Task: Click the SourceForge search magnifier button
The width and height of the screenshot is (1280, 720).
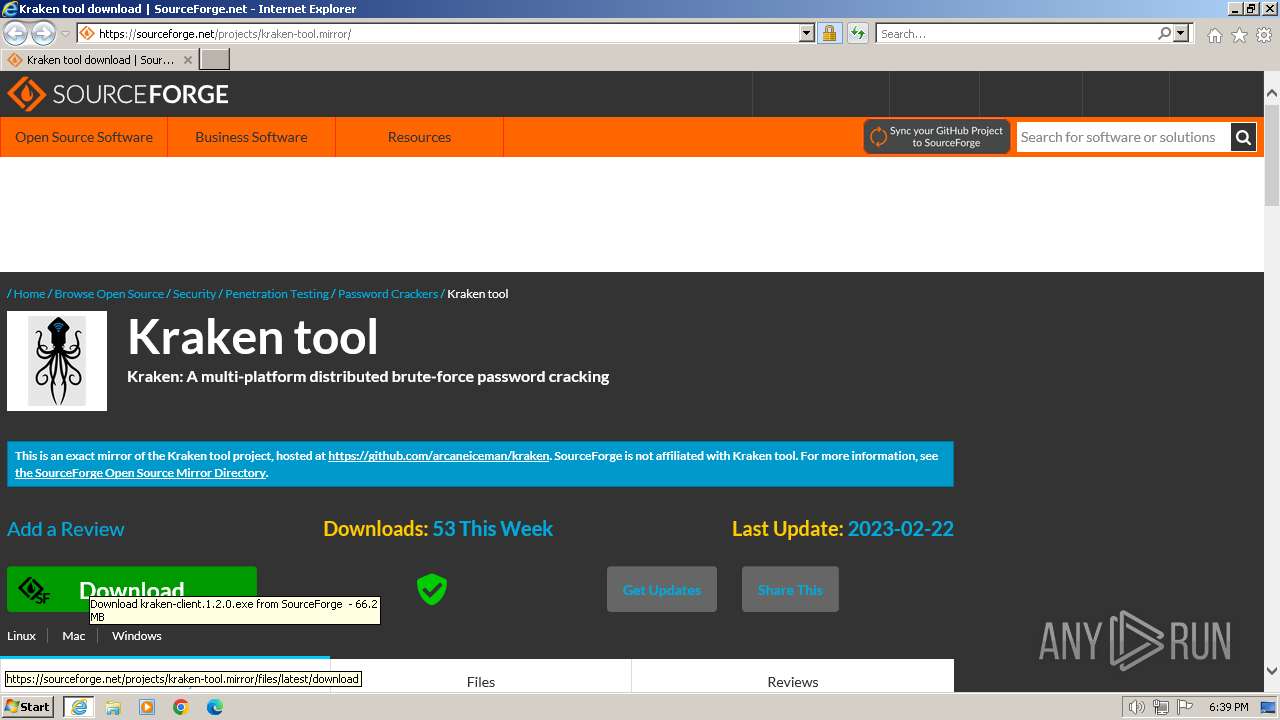Action: pyautogui.click(x=1243, y=137)
